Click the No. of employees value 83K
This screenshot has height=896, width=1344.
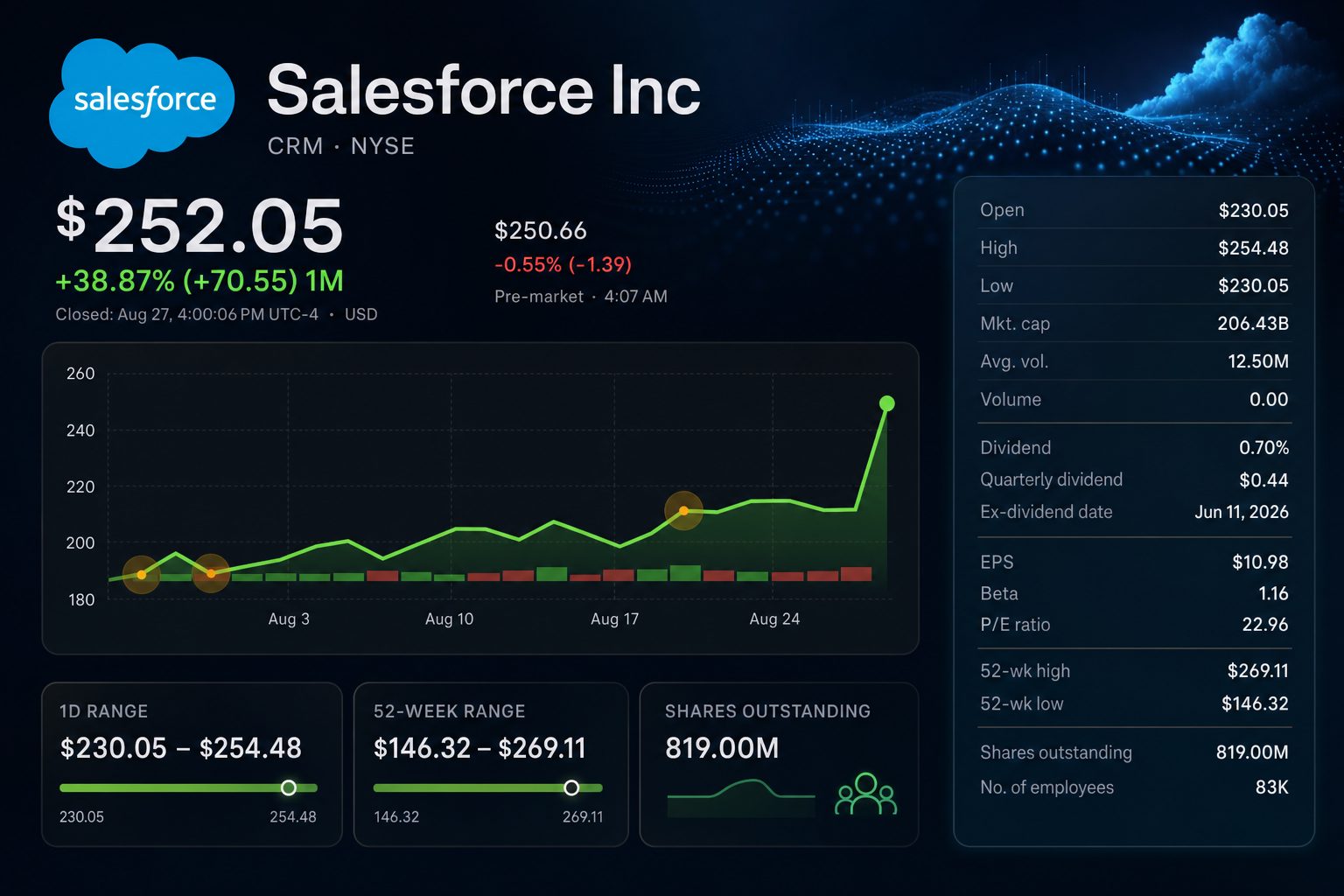[1271, 787]
